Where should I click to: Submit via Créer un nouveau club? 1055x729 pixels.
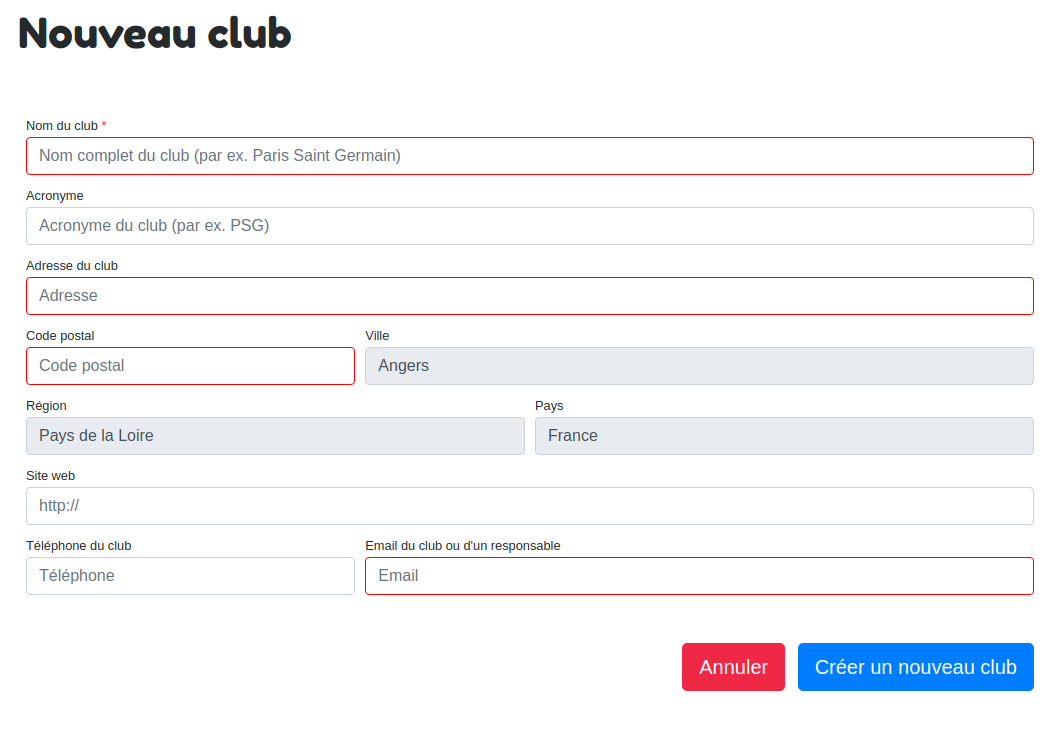[x=916, y=667]
